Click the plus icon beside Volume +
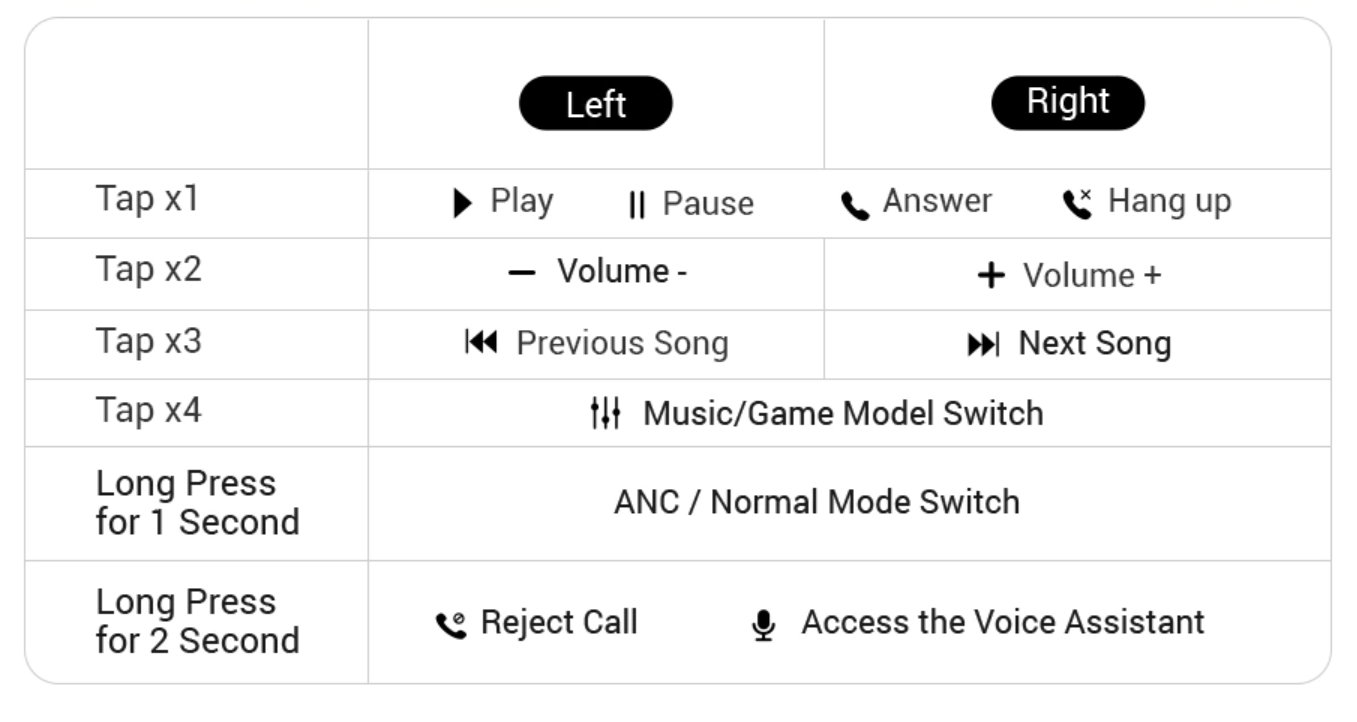 pyautogui.click(x=990, y=276)
